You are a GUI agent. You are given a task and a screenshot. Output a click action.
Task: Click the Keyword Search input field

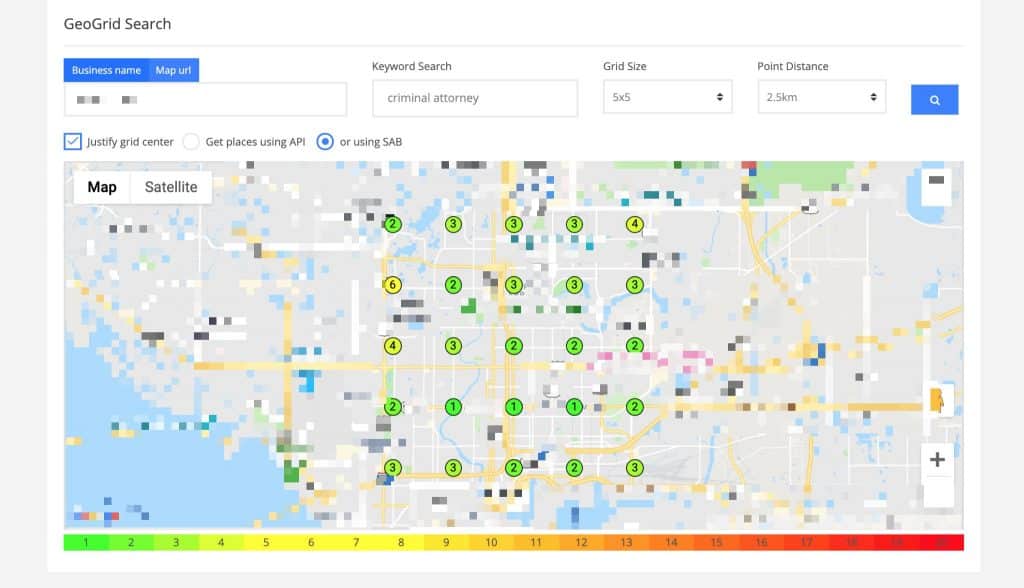coord(474,98)
